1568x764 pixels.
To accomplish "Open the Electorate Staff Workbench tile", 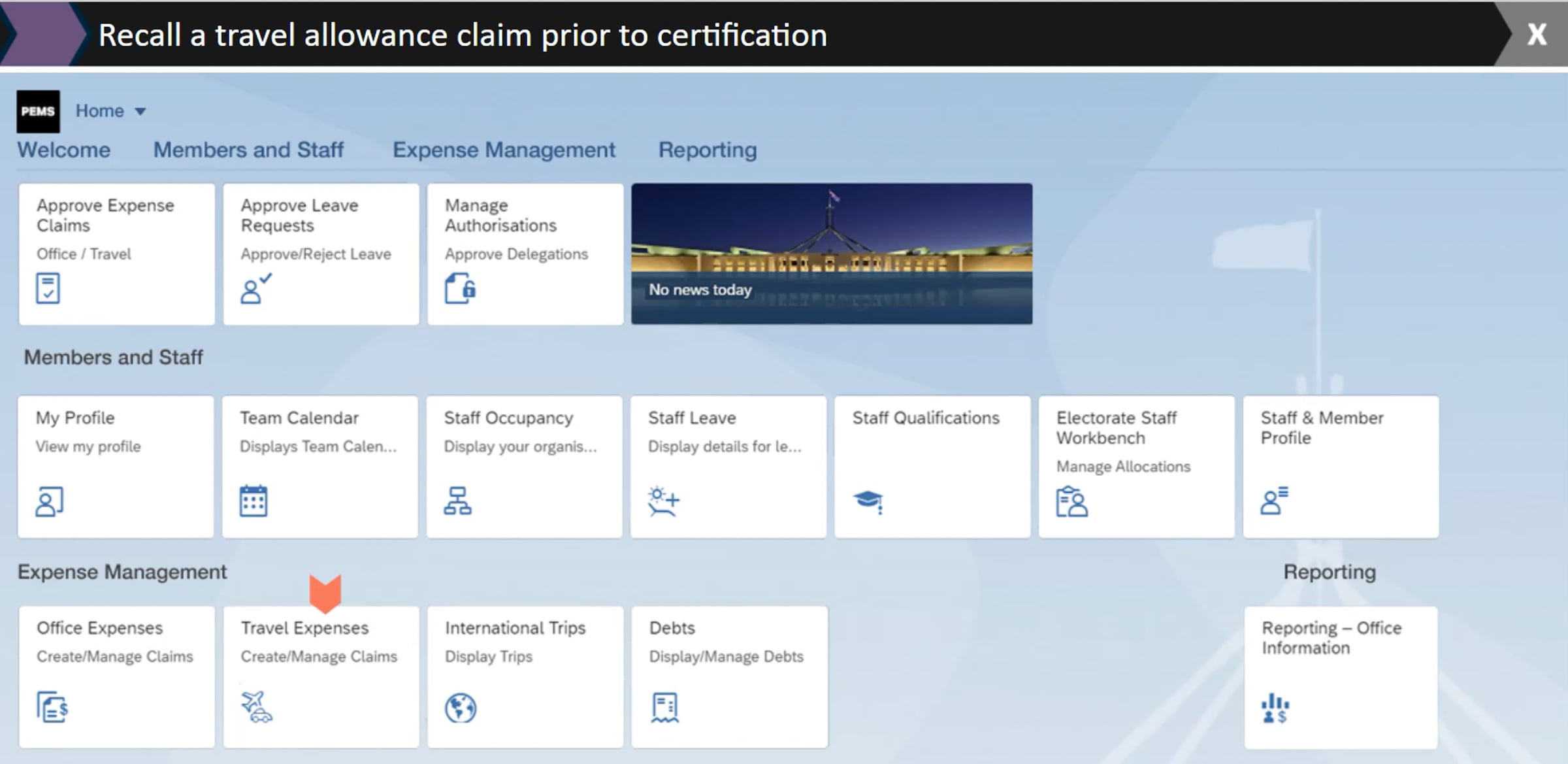I will coord(1136,467).
